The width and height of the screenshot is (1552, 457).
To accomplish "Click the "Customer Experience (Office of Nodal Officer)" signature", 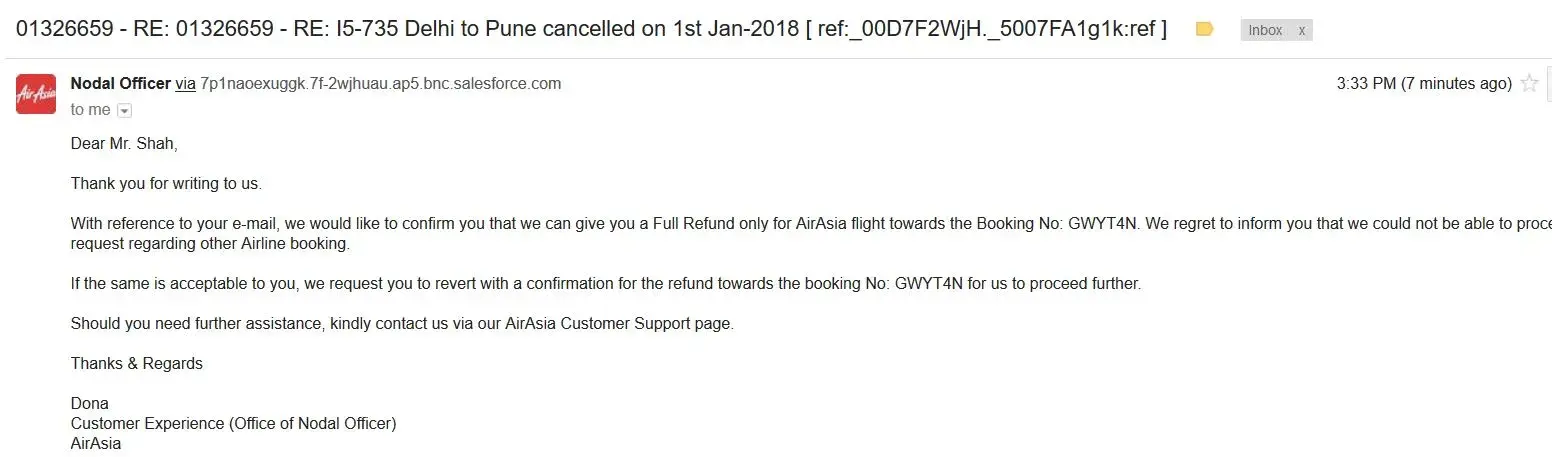I will pyautogui.click(x=234, y=424).
